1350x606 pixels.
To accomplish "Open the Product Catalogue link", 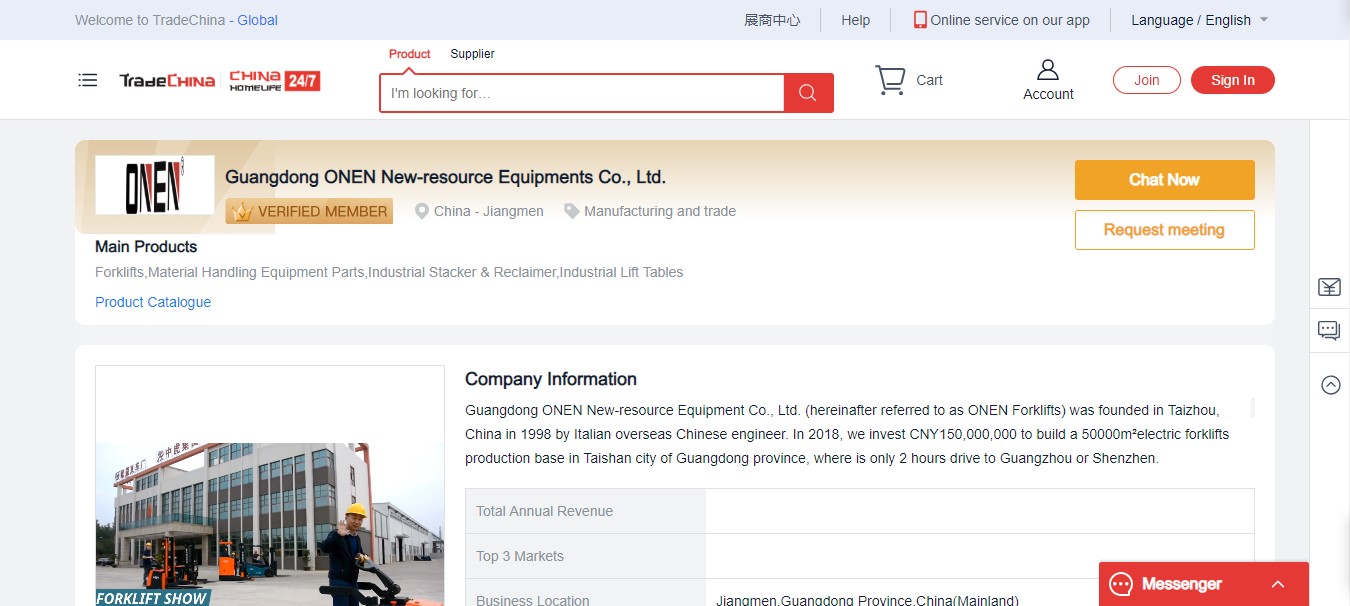I will 153,302.
